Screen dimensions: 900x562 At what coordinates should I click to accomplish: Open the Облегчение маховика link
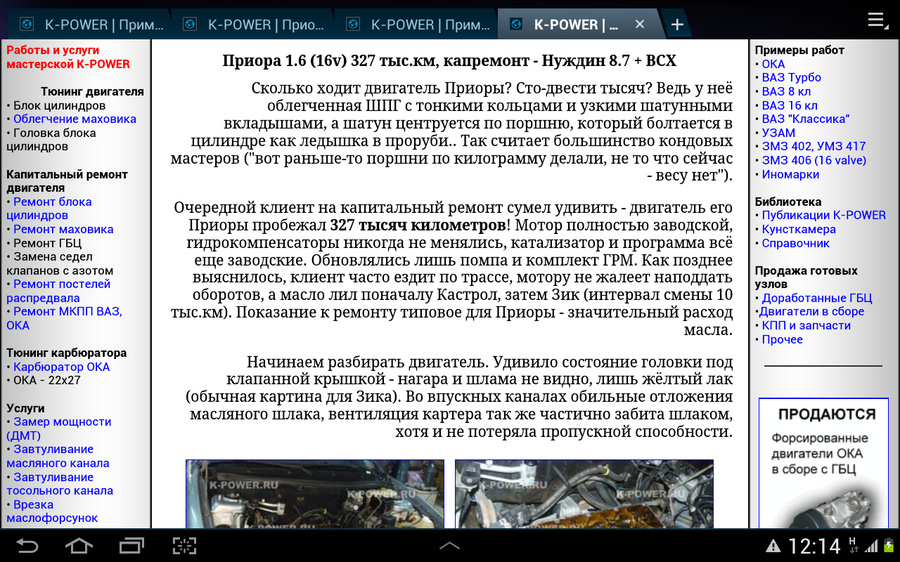click(75, 119)
